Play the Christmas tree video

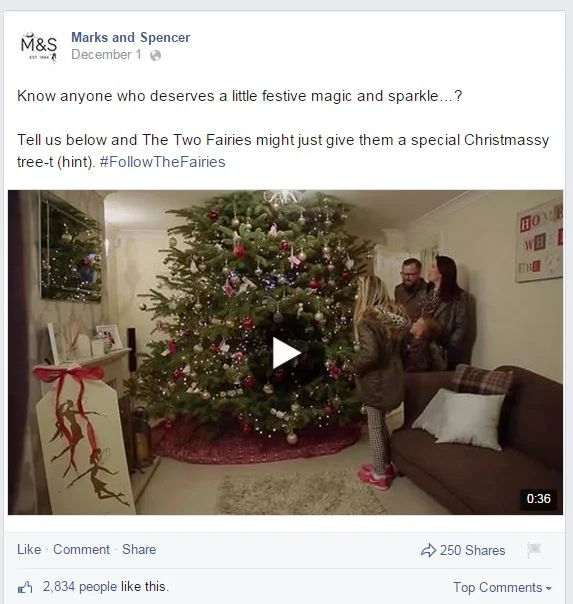(x=286, y=353)
